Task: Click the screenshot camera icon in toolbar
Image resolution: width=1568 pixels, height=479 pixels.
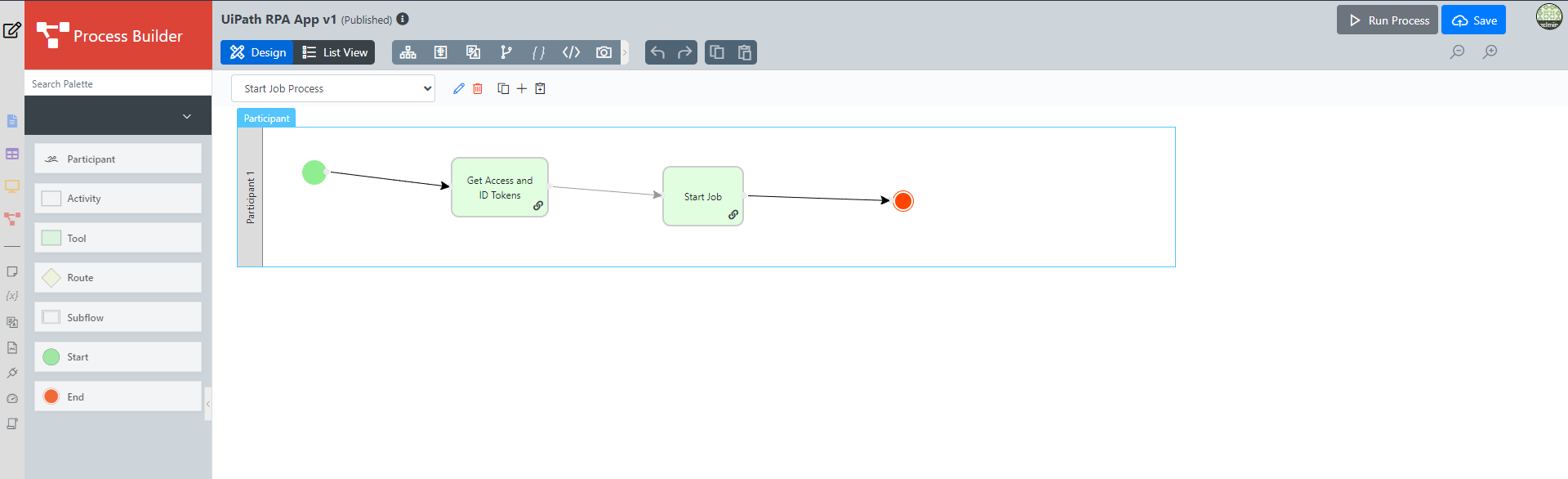Action: 604,52
